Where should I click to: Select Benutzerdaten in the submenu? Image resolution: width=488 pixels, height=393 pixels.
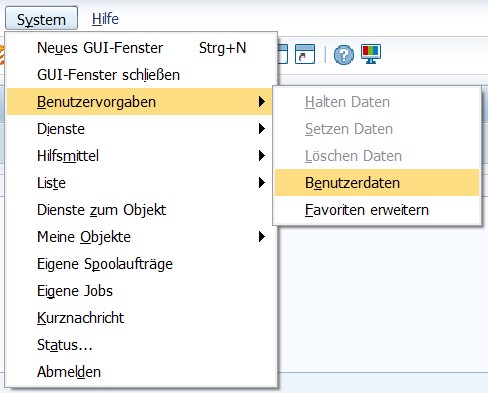coord(377,183)
